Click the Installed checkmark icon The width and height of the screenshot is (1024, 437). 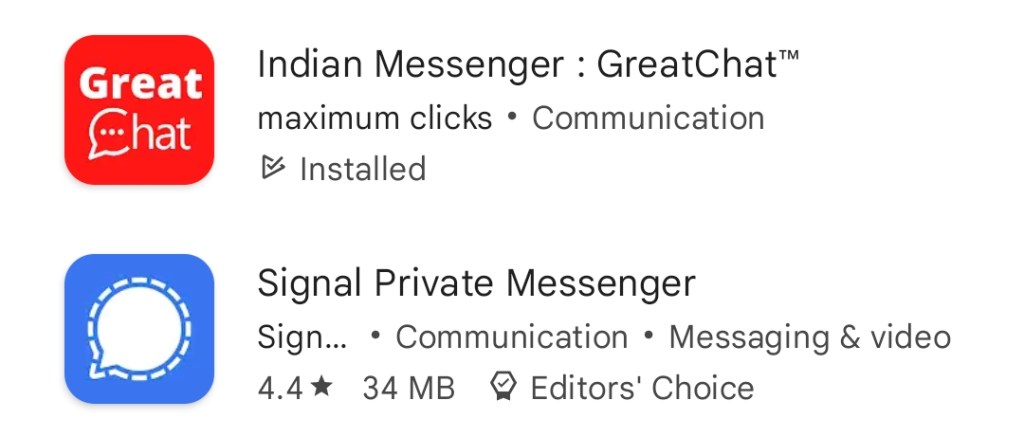click(x=272, y=168)
